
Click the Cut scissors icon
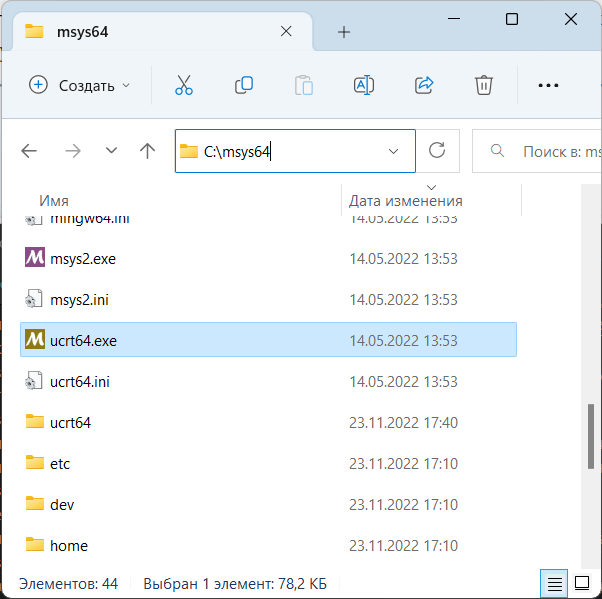pos(184,85)
